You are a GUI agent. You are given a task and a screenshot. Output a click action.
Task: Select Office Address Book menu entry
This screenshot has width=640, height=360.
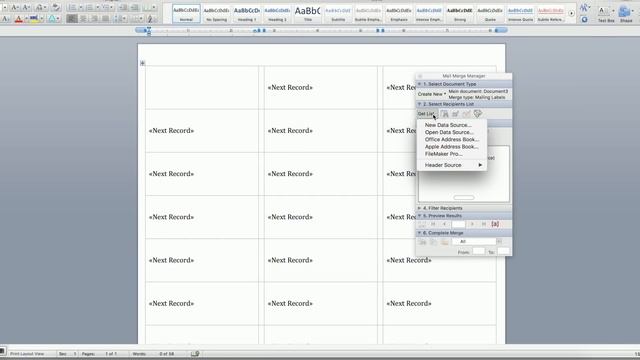[x=452, y=140]
